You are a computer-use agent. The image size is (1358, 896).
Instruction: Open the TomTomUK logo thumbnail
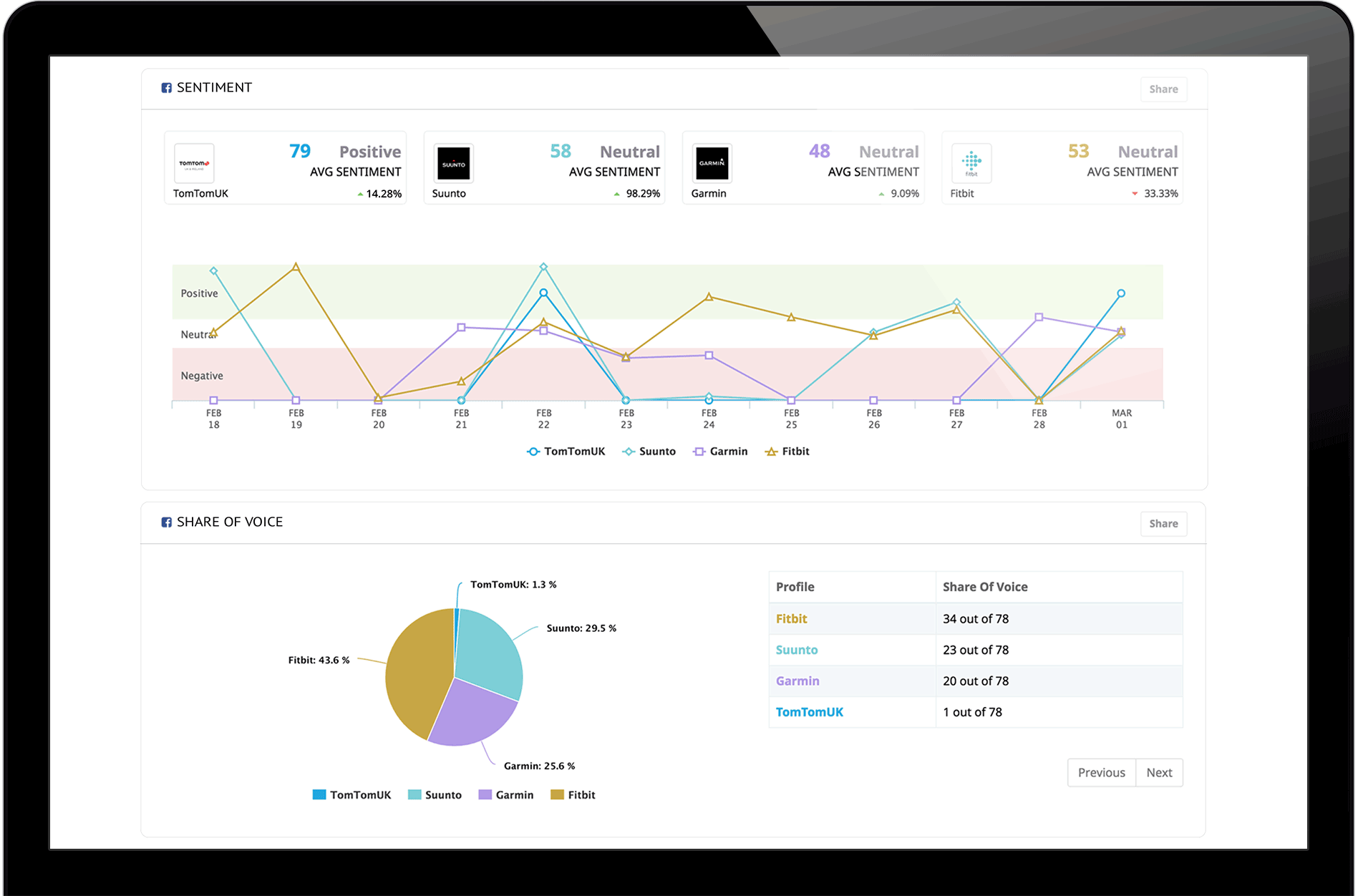coord(194,164)
